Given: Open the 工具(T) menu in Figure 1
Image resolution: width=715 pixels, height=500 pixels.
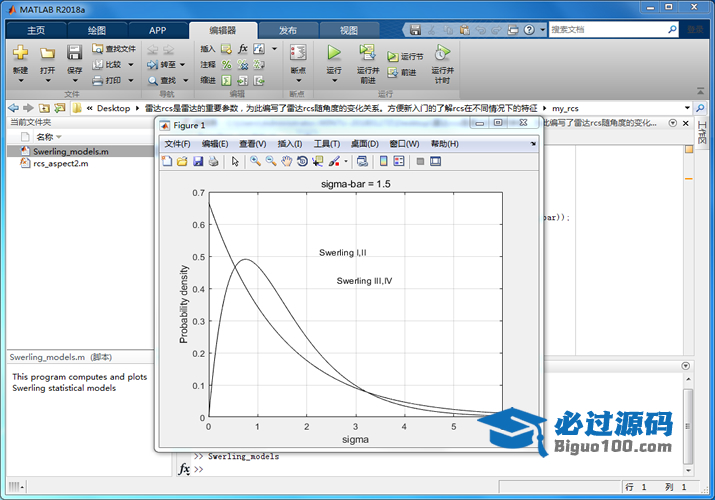Looking at the screenshot, I should [327, 144].
